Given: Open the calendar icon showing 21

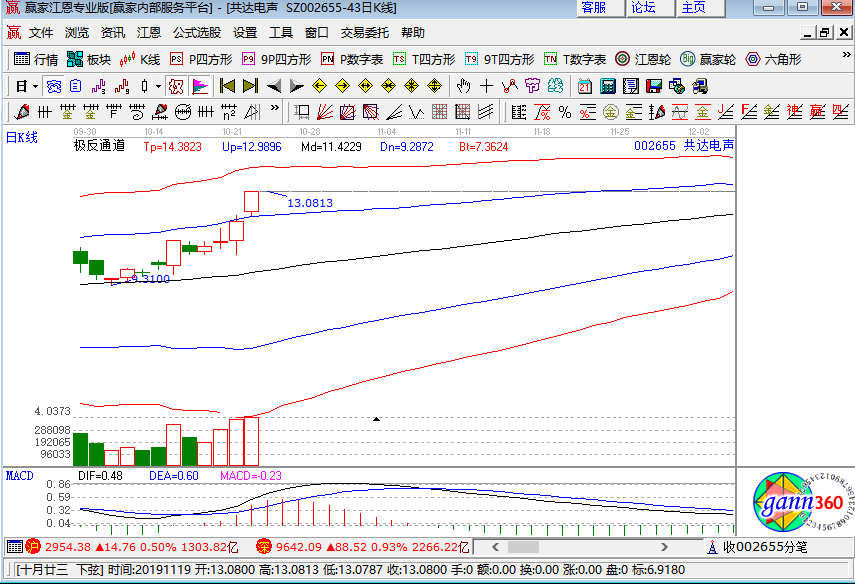Looking at the screenshot, I should pyautogui.click(x=585, y=86).
